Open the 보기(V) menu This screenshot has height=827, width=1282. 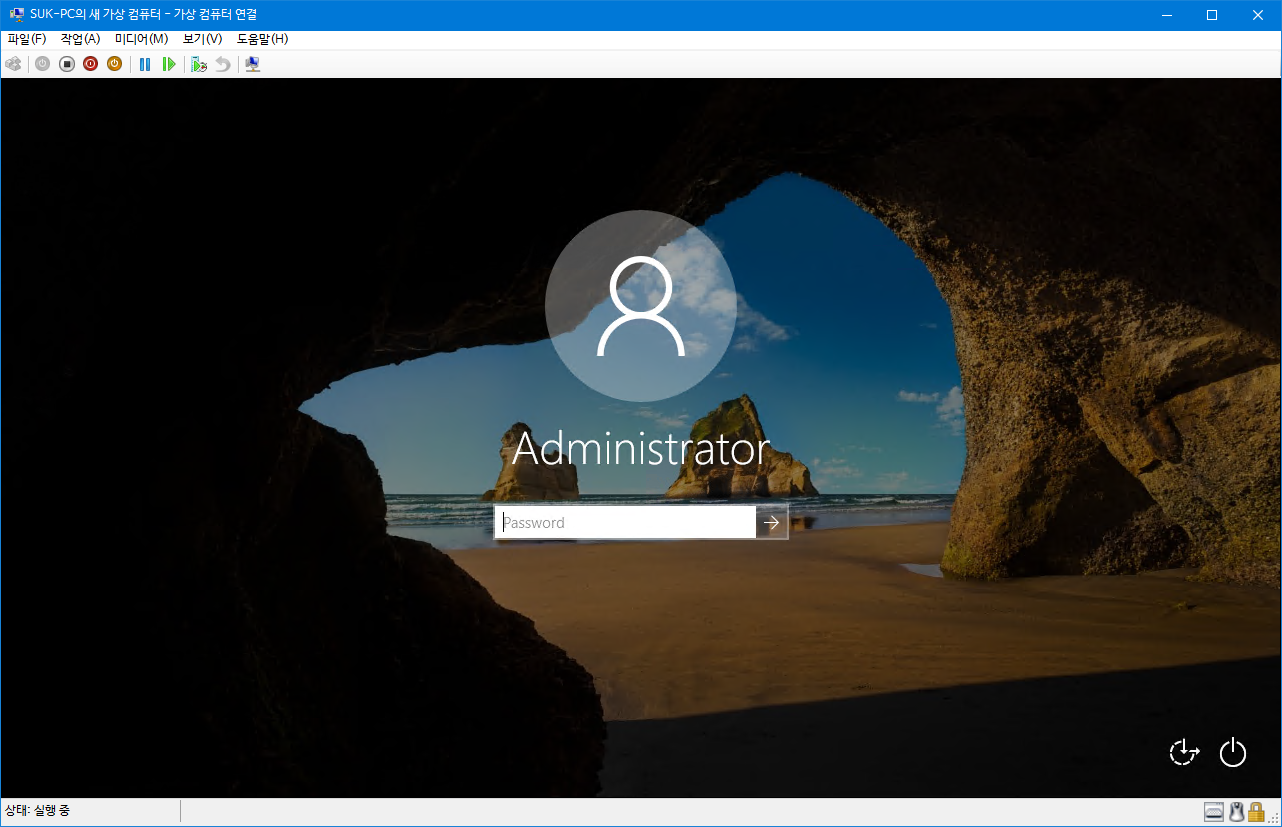[x=202, y=39]
